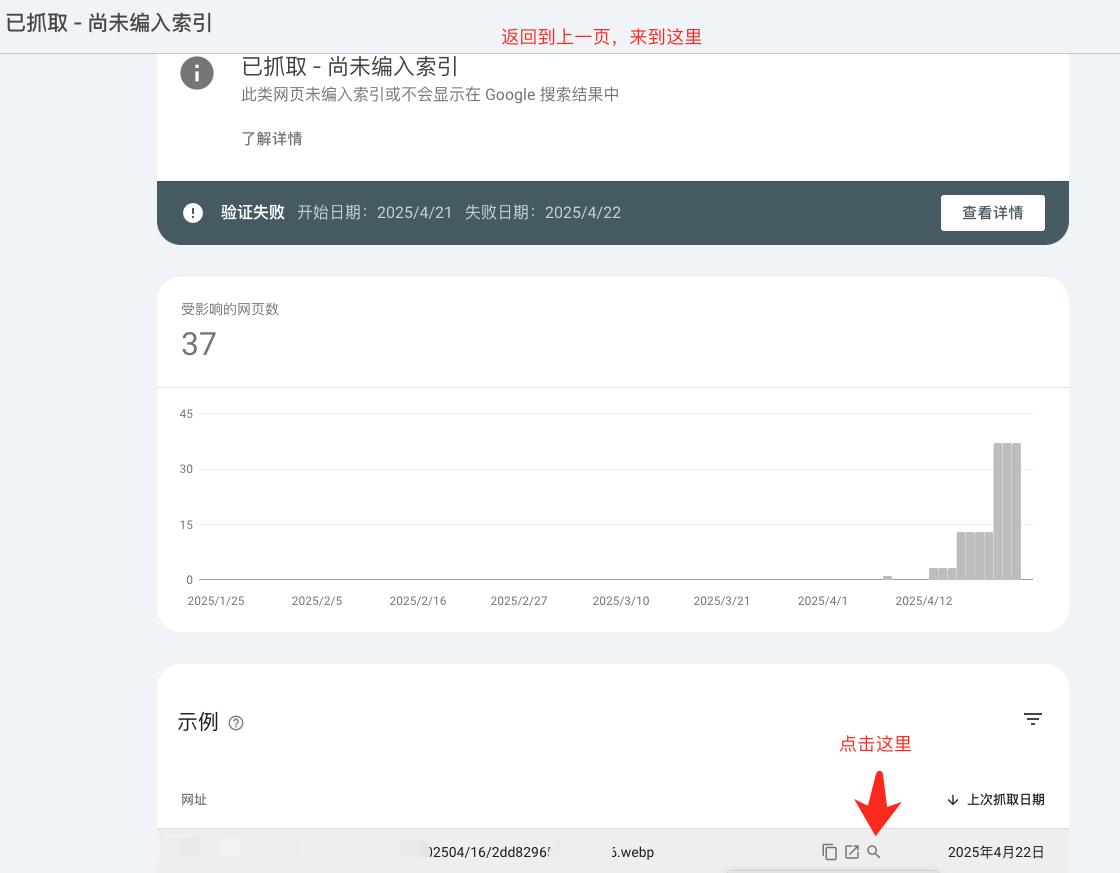Screen dimensions: 1120x873
Task: Click the tallest bar in the chart
Action: coord(1007,510)
